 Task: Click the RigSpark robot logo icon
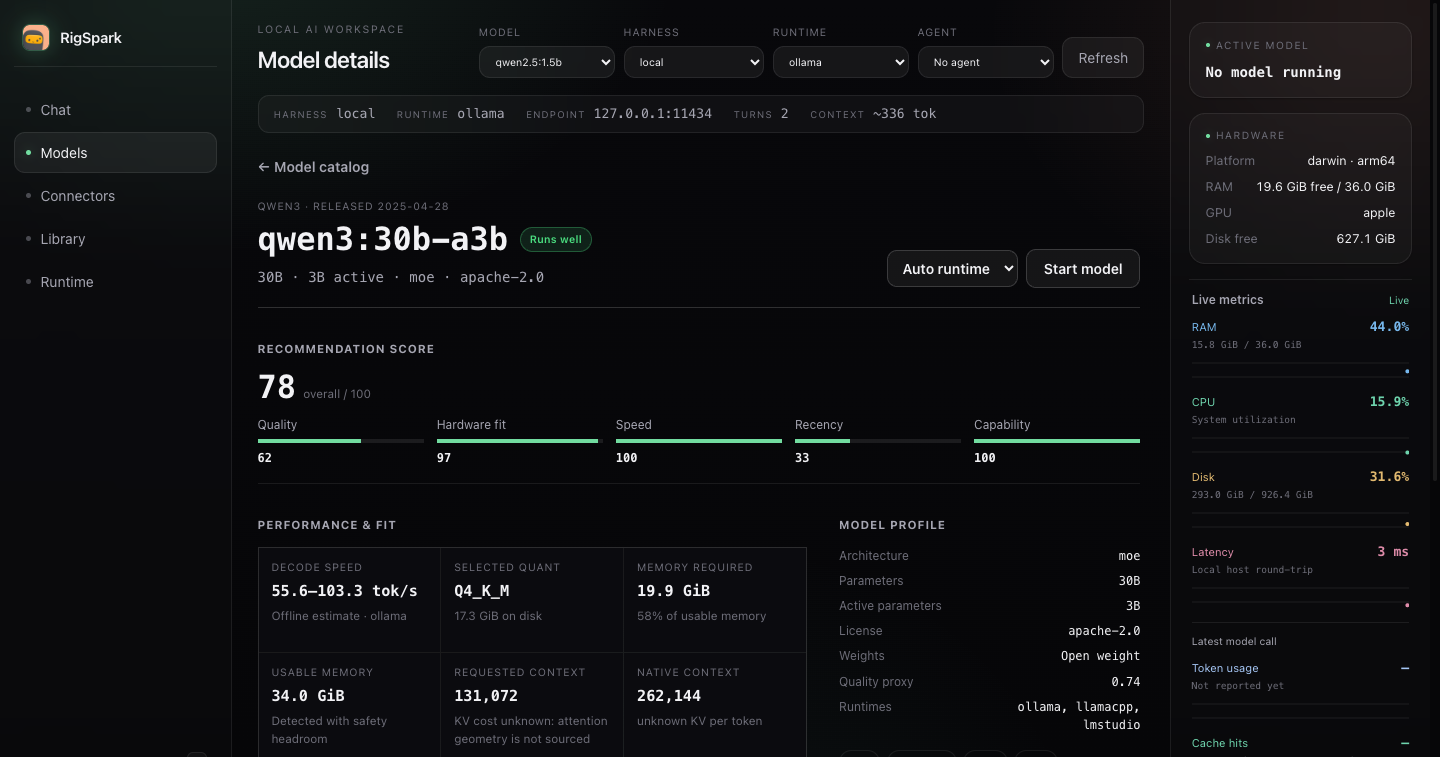(x=36, y=38)
